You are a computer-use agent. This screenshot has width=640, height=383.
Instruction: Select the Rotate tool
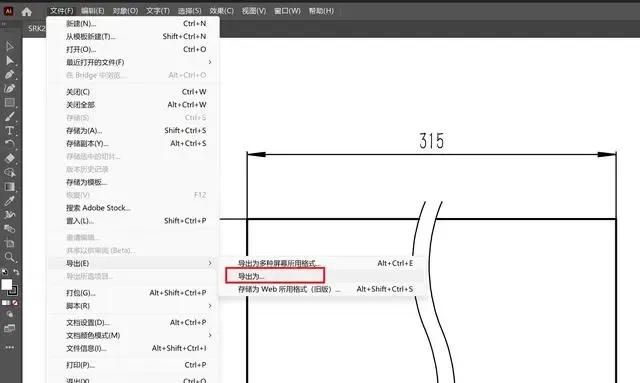click(9, 144)
